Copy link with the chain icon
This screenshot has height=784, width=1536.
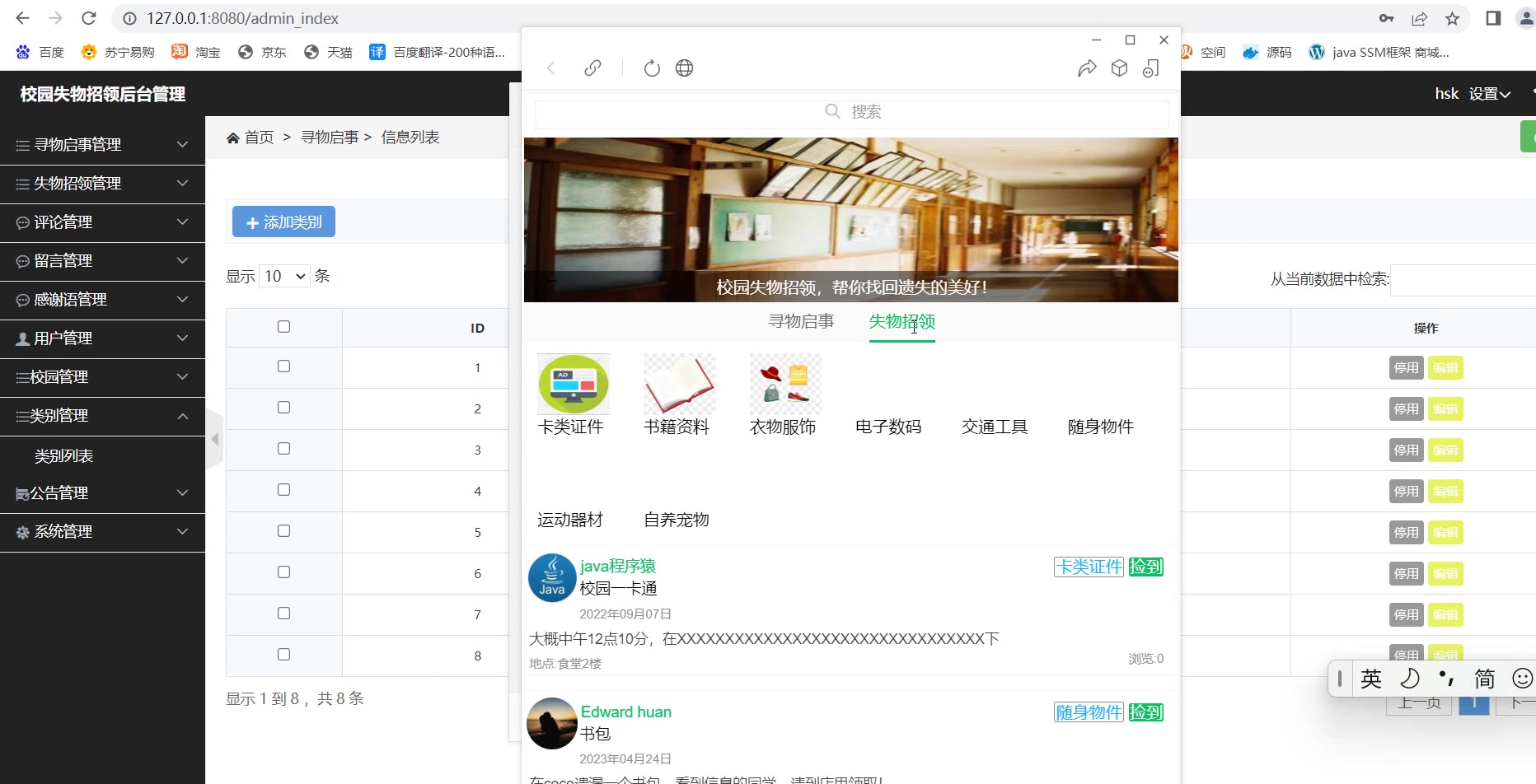[592, 68]
